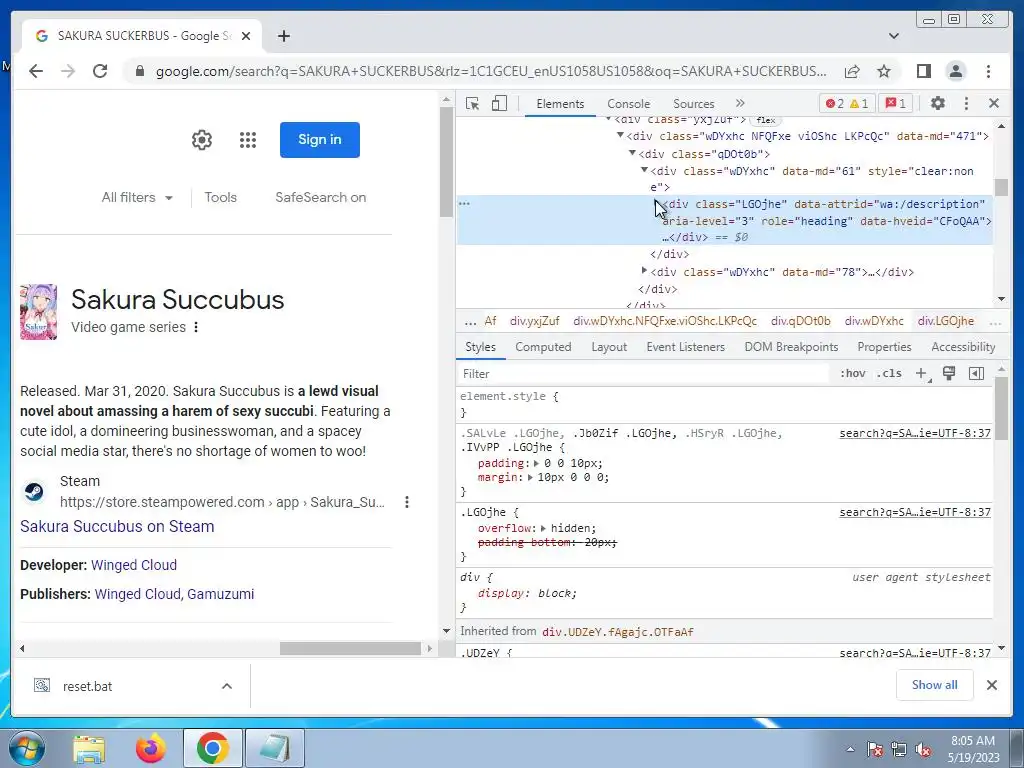1024x768 pixels.
Task: Expand the LGOjhe description div node
Action: pyautogui.click(x=657, y=204)
